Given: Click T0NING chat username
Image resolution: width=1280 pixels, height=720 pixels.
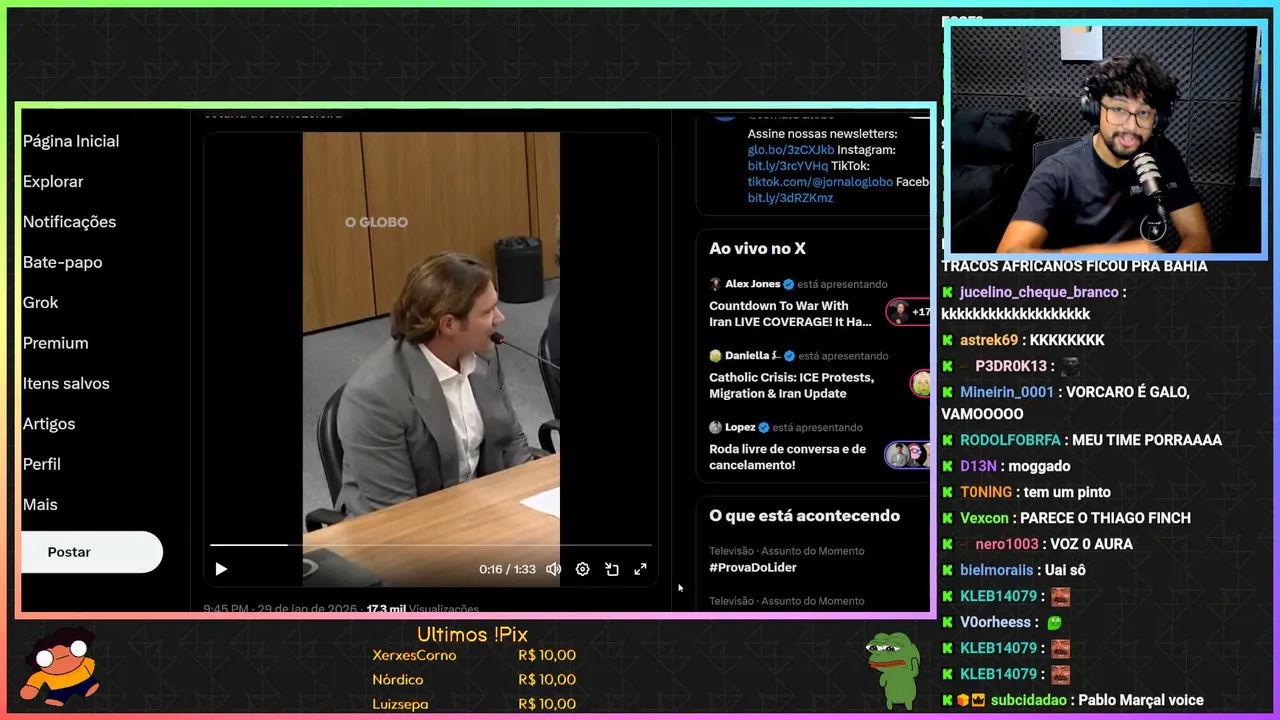Looking at the screenshot, I should click(987, 492).
